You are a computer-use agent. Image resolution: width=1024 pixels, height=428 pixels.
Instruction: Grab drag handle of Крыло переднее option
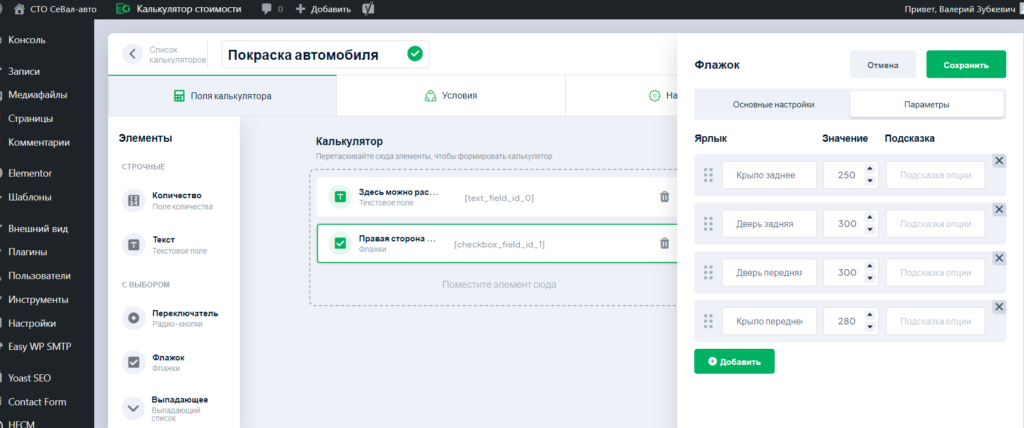[708, 321]
